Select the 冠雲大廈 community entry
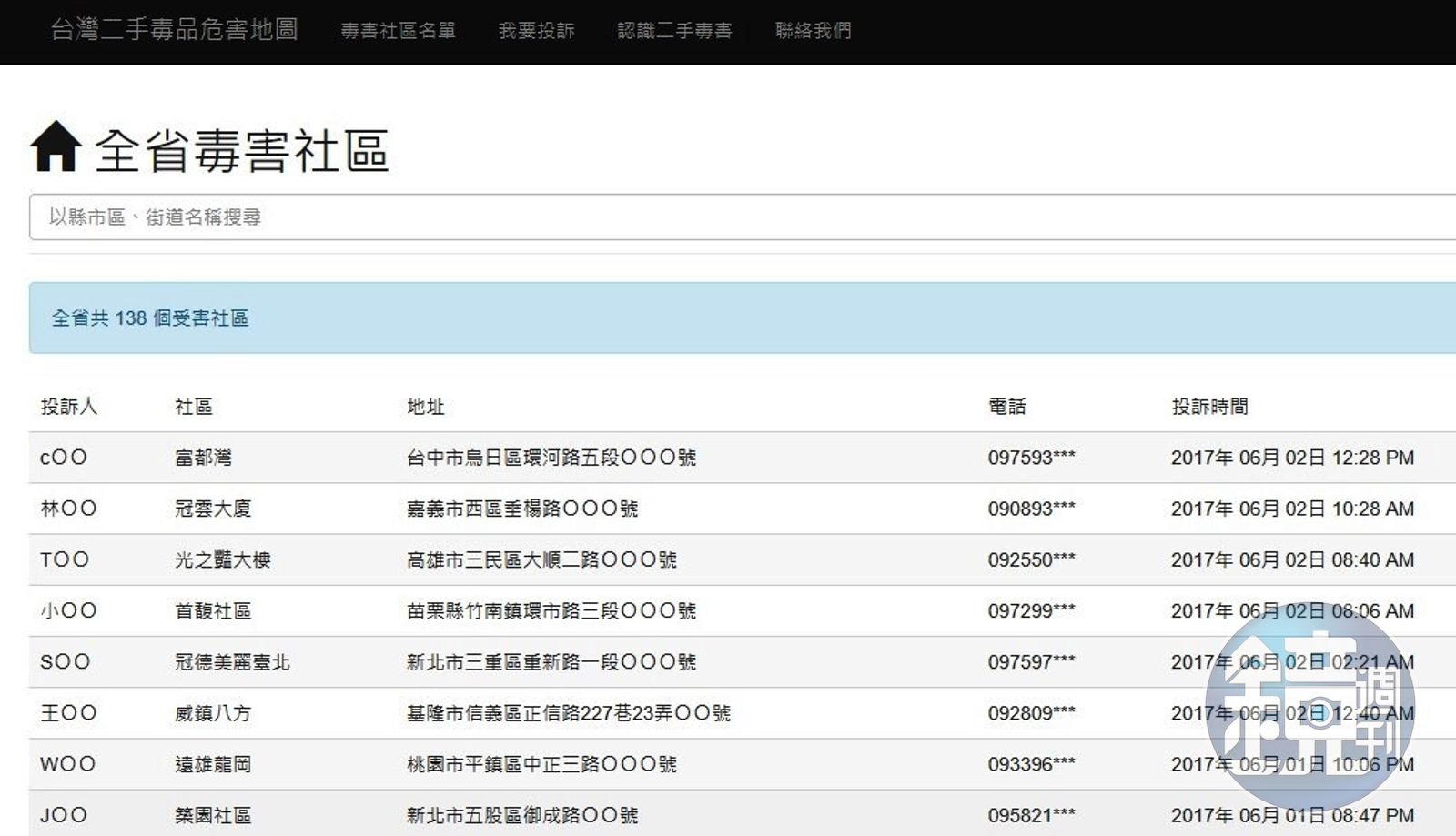Viewport: 1456px width, 836px height. coord(212,509)
